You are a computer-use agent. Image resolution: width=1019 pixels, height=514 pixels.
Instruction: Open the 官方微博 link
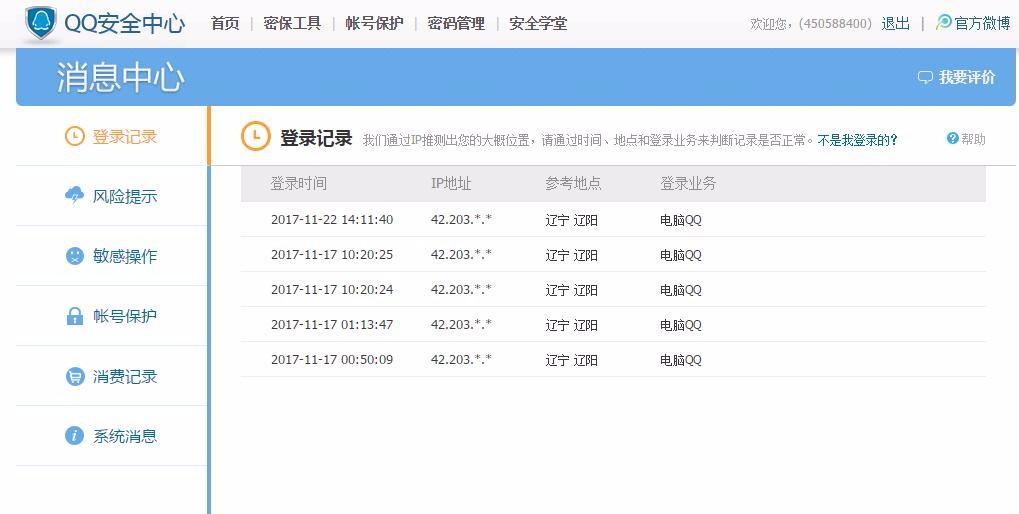[x=982, y=23]
